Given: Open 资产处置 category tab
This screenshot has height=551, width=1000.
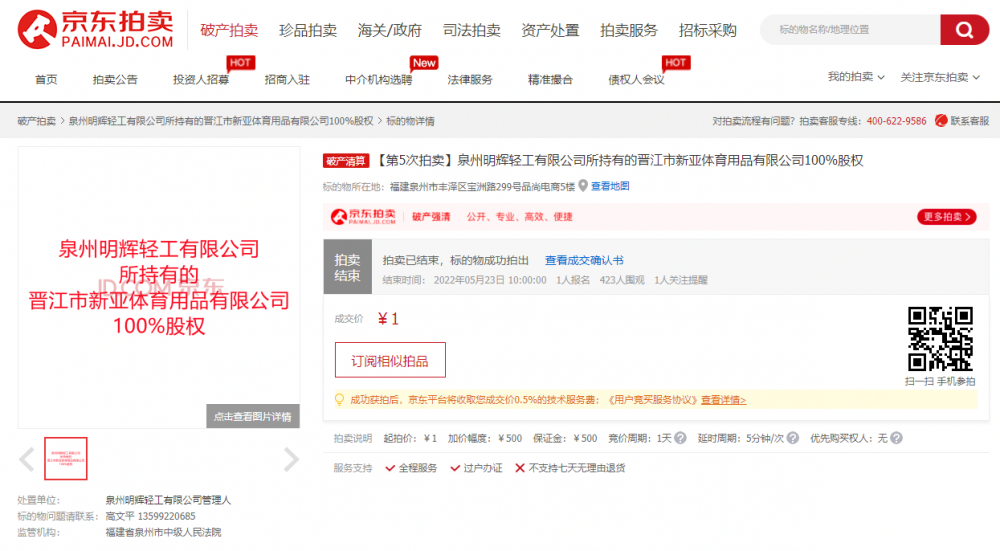Looking at the screenshot, I should [550, 30].
